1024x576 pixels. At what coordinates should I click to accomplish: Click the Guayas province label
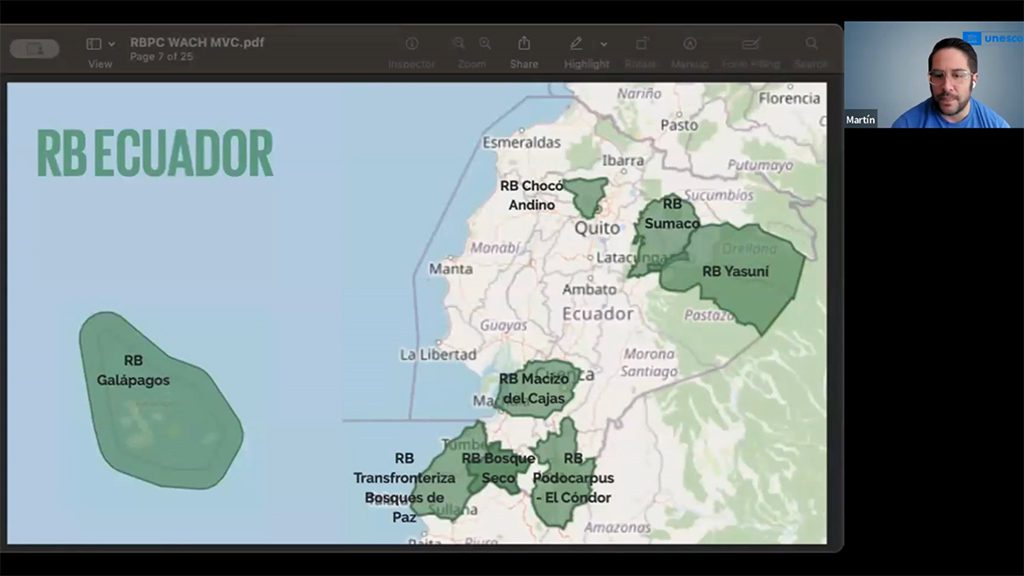504,325
